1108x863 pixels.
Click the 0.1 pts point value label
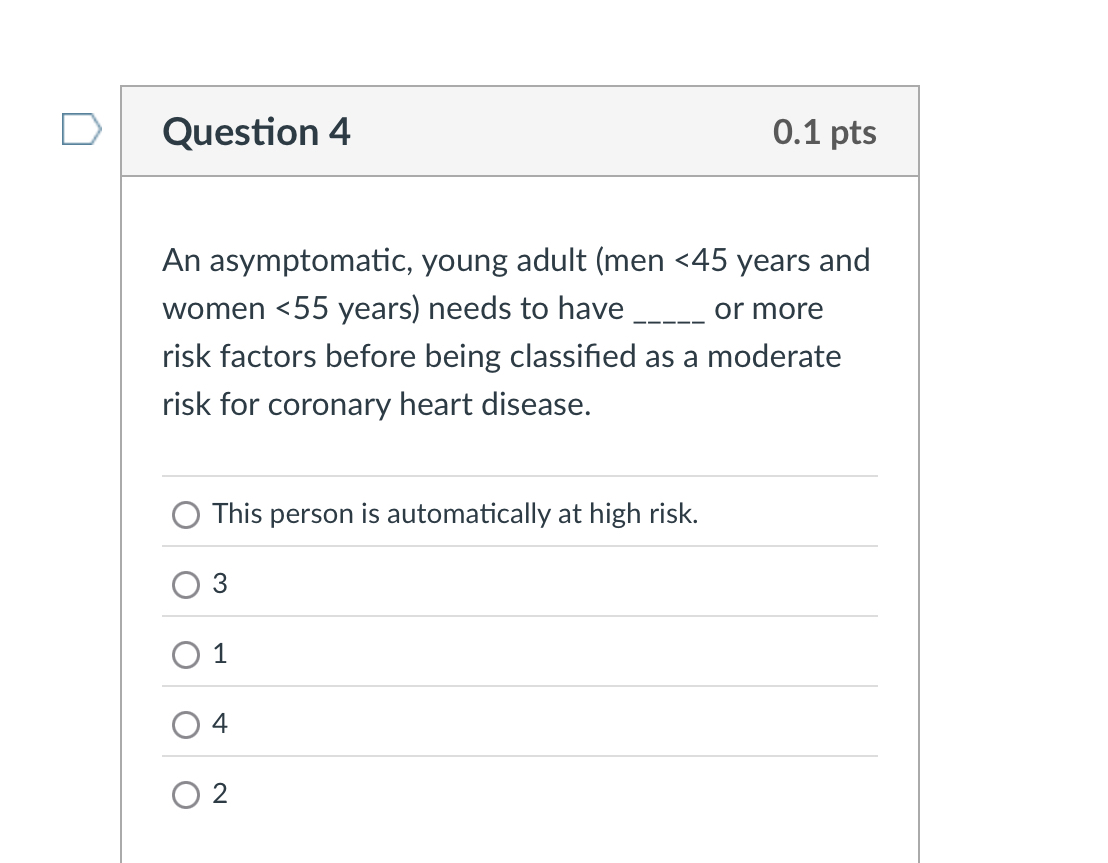pyautogui.click(x=824, y=131)
